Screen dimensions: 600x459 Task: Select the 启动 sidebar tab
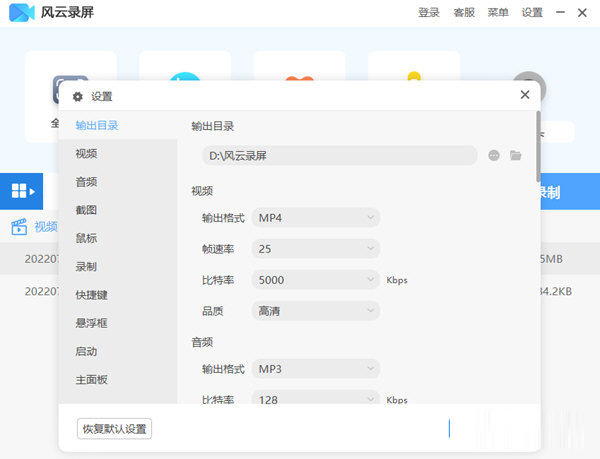click(x=118, y=352)
